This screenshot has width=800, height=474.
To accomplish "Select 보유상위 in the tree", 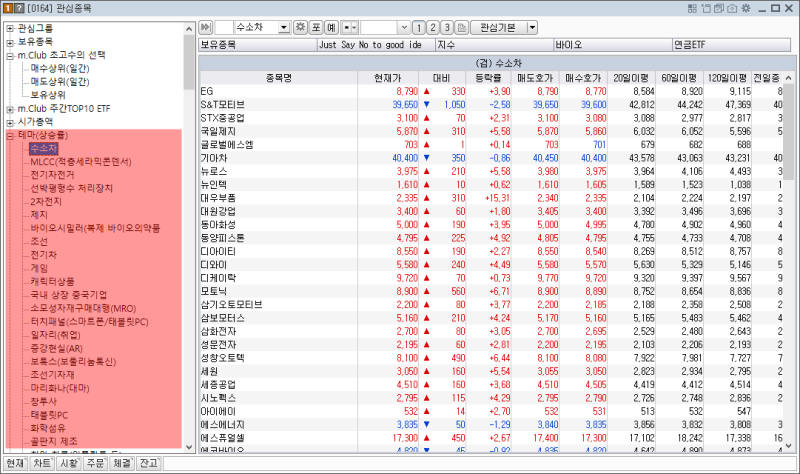I will click(48, 95).
